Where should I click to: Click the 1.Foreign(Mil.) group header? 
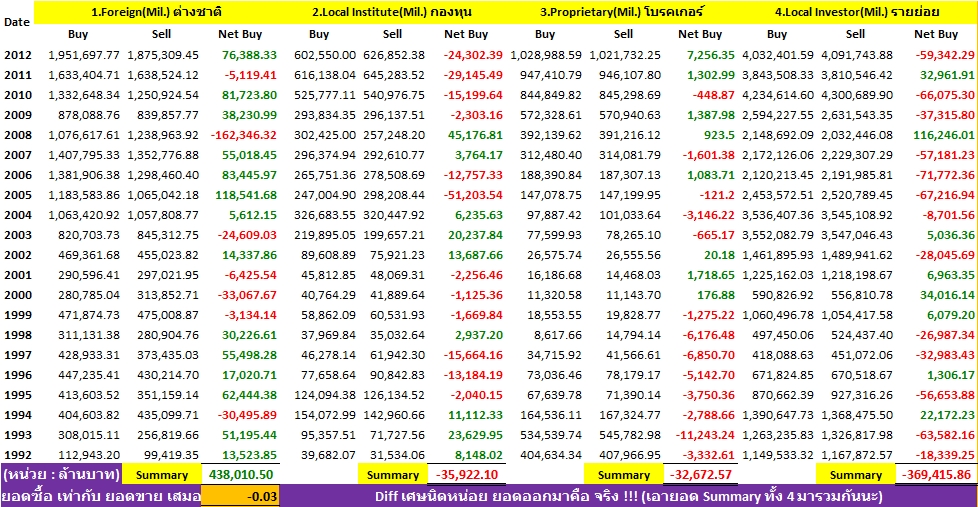[157, 12]
